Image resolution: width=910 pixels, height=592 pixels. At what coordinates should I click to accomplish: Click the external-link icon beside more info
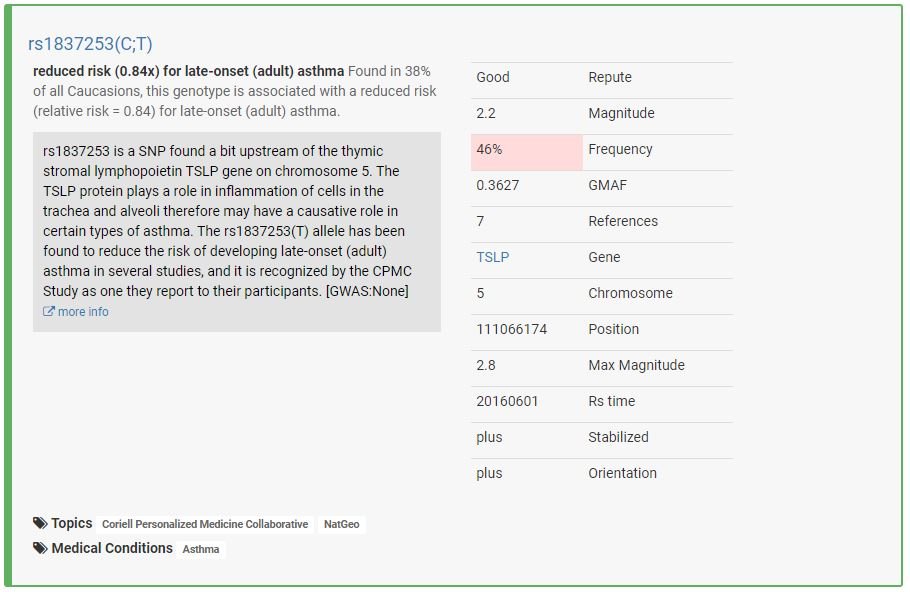pos(49,312)
